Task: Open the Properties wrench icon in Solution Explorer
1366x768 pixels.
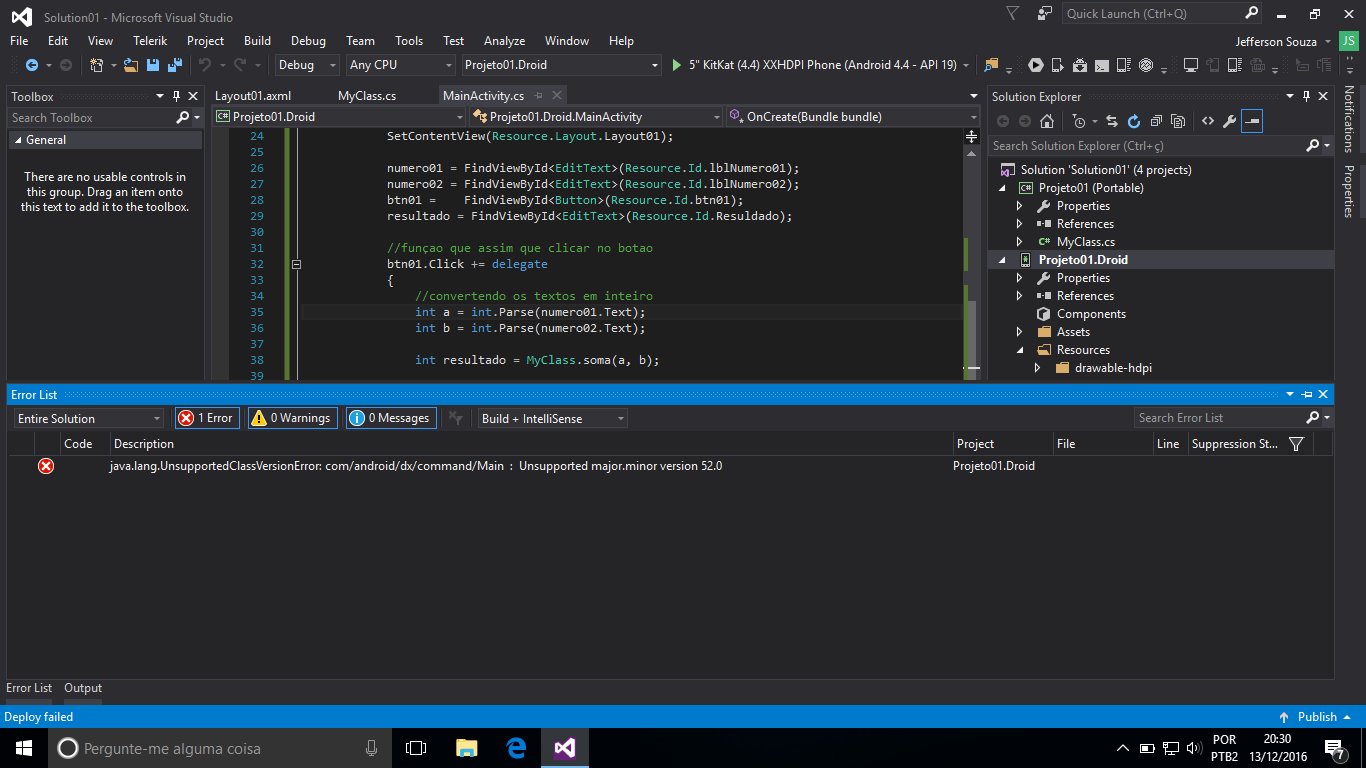Action: click(1230, 121)
